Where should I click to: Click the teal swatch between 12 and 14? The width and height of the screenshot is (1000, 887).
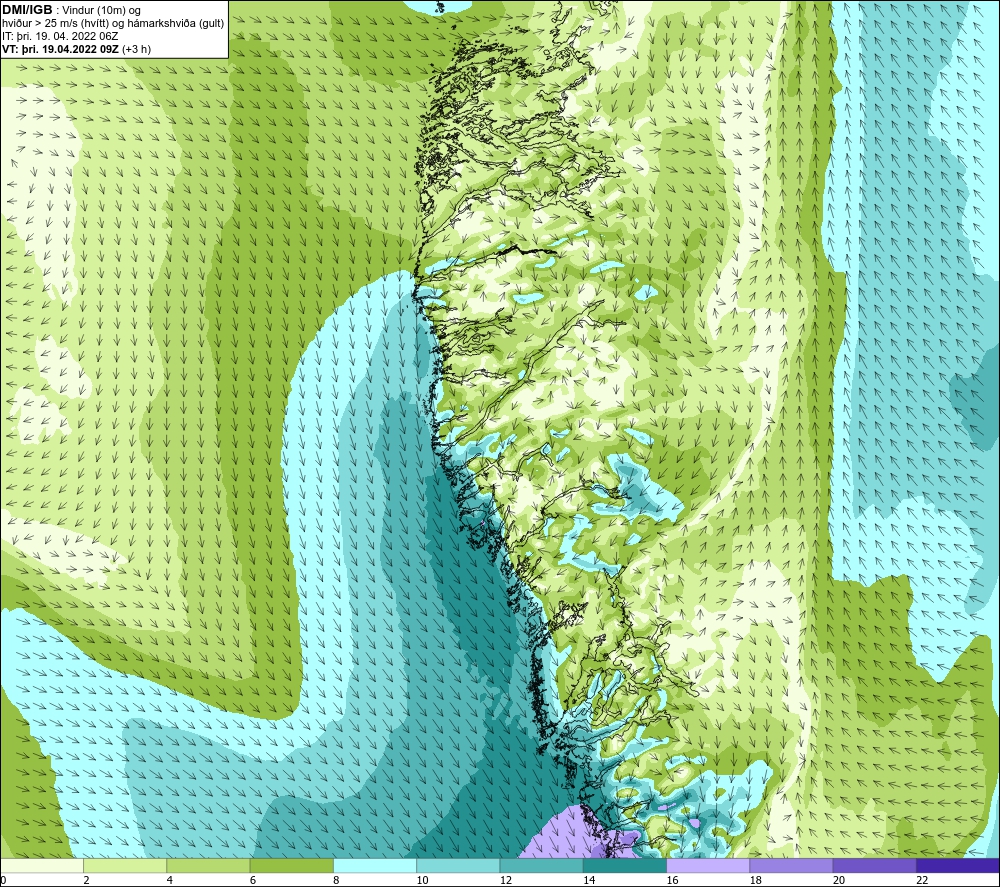541,865
